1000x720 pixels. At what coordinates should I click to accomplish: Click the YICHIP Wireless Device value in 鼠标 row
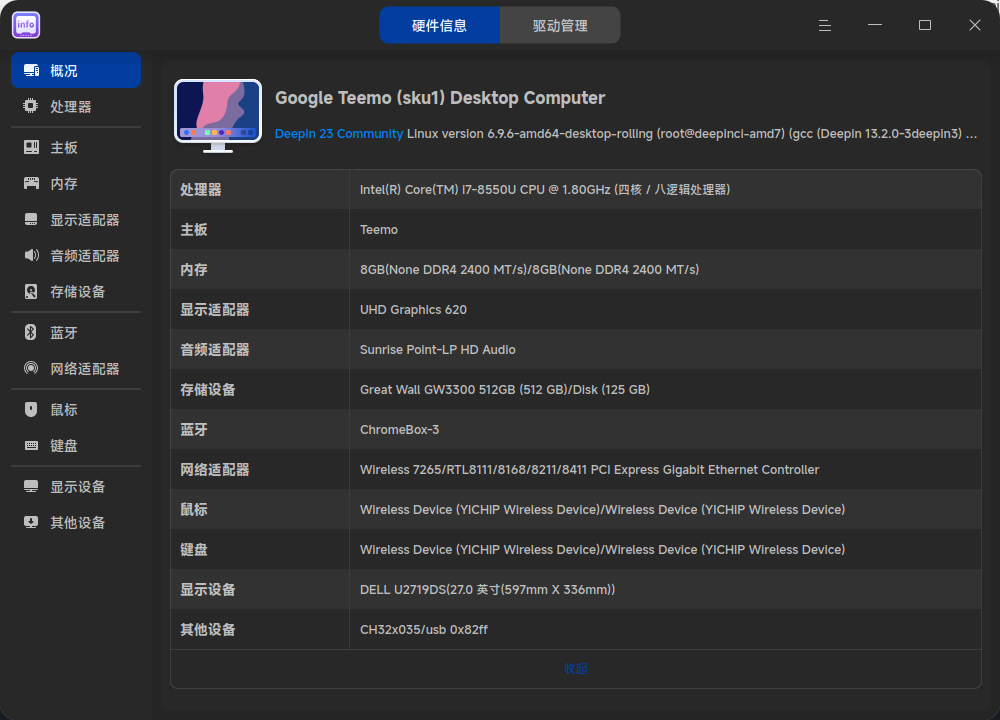pyautogui.click(x=602, y=510)
